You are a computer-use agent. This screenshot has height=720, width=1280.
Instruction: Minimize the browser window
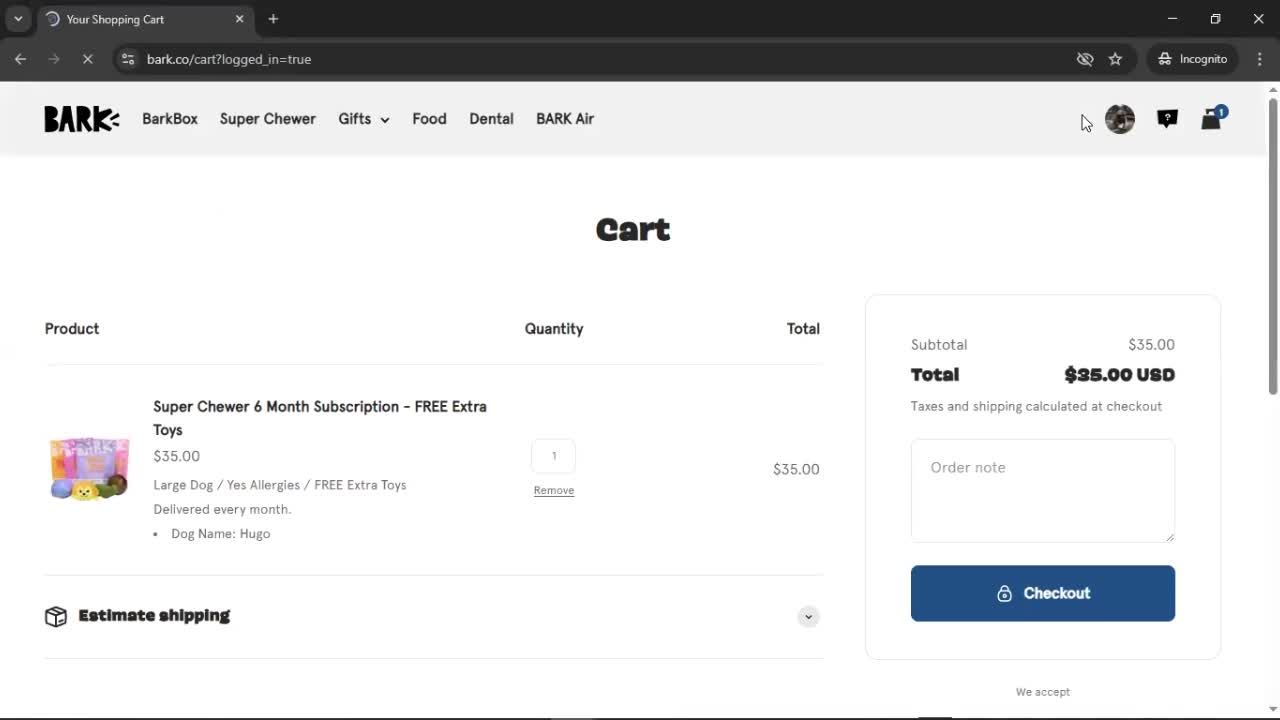(x=1173, y=19)
